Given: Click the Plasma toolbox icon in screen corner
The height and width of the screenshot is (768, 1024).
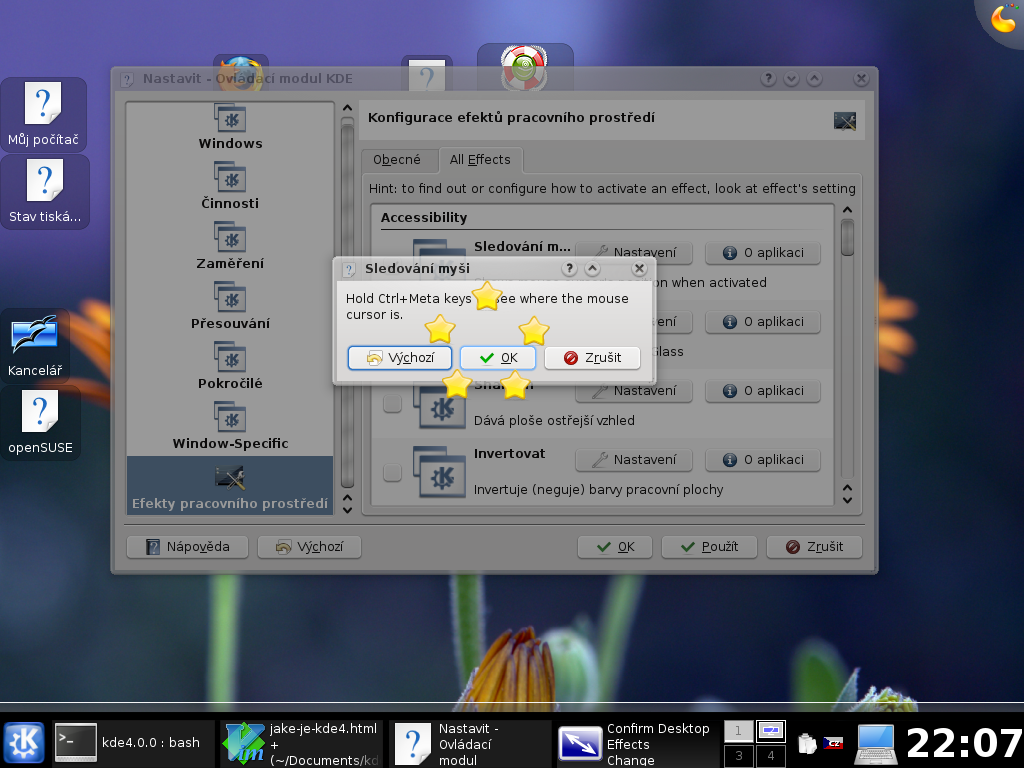Looking at the screenshot, I should [1003, 18].
